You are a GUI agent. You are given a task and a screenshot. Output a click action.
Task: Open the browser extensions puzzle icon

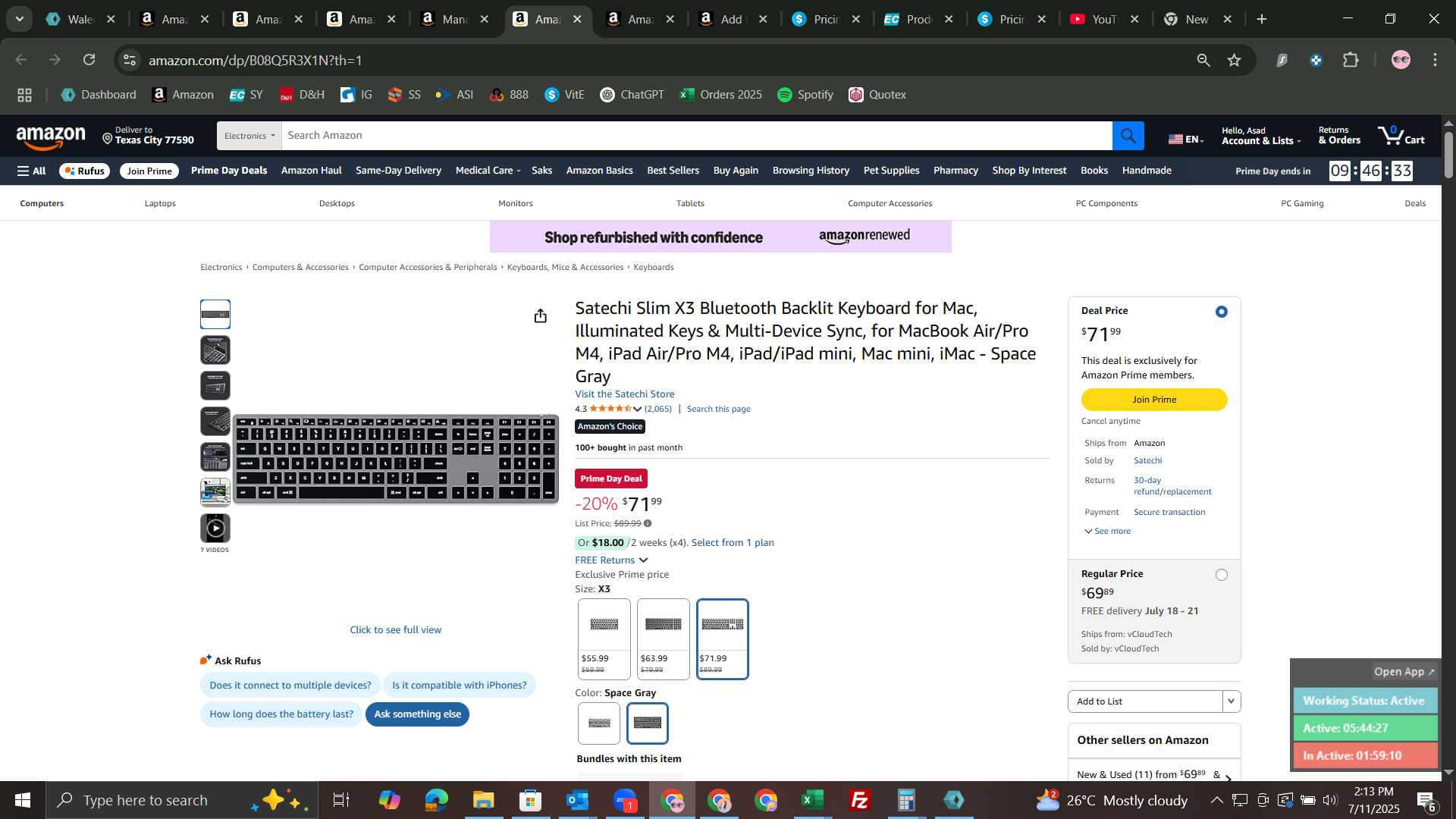click(x=1351, y=60)
